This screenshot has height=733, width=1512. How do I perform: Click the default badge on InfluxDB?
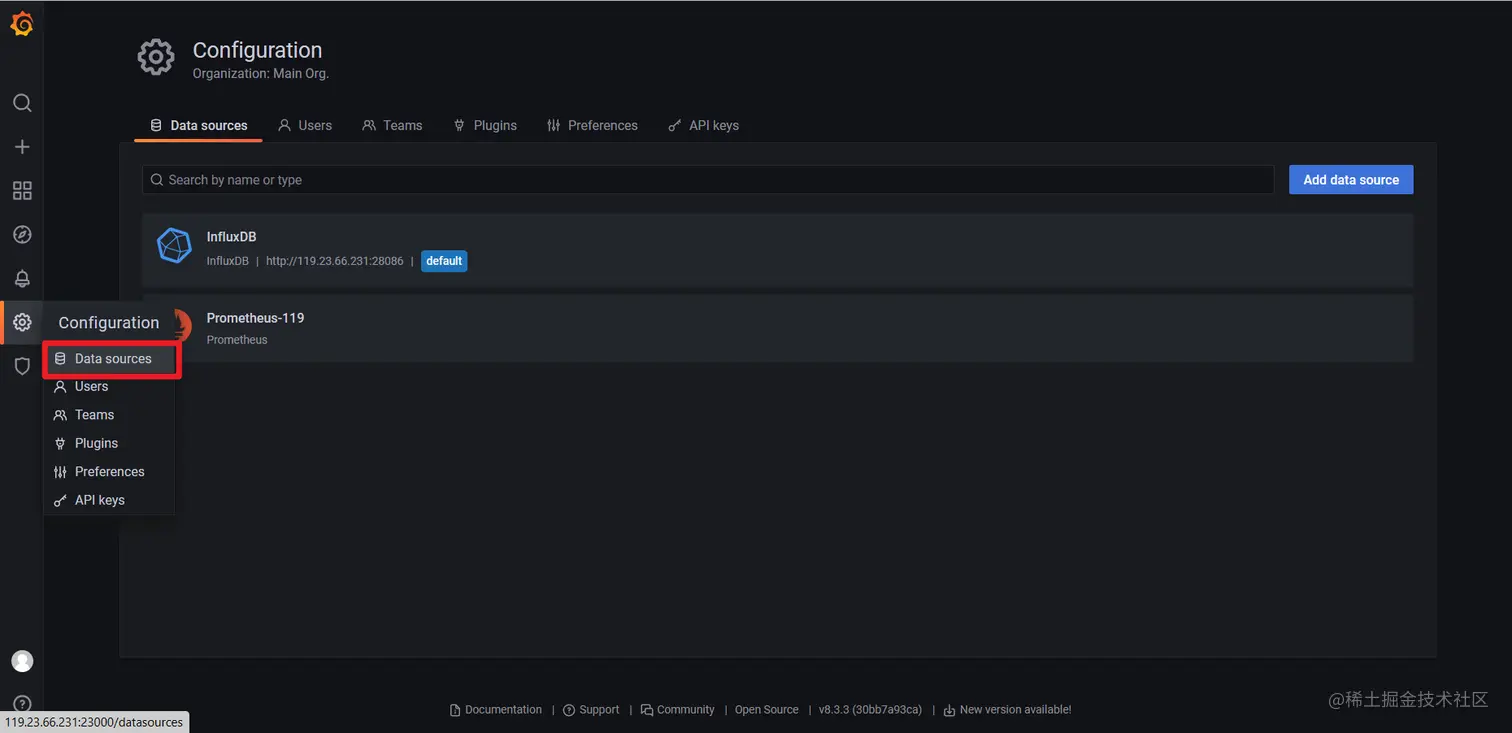tap(444, 261)
